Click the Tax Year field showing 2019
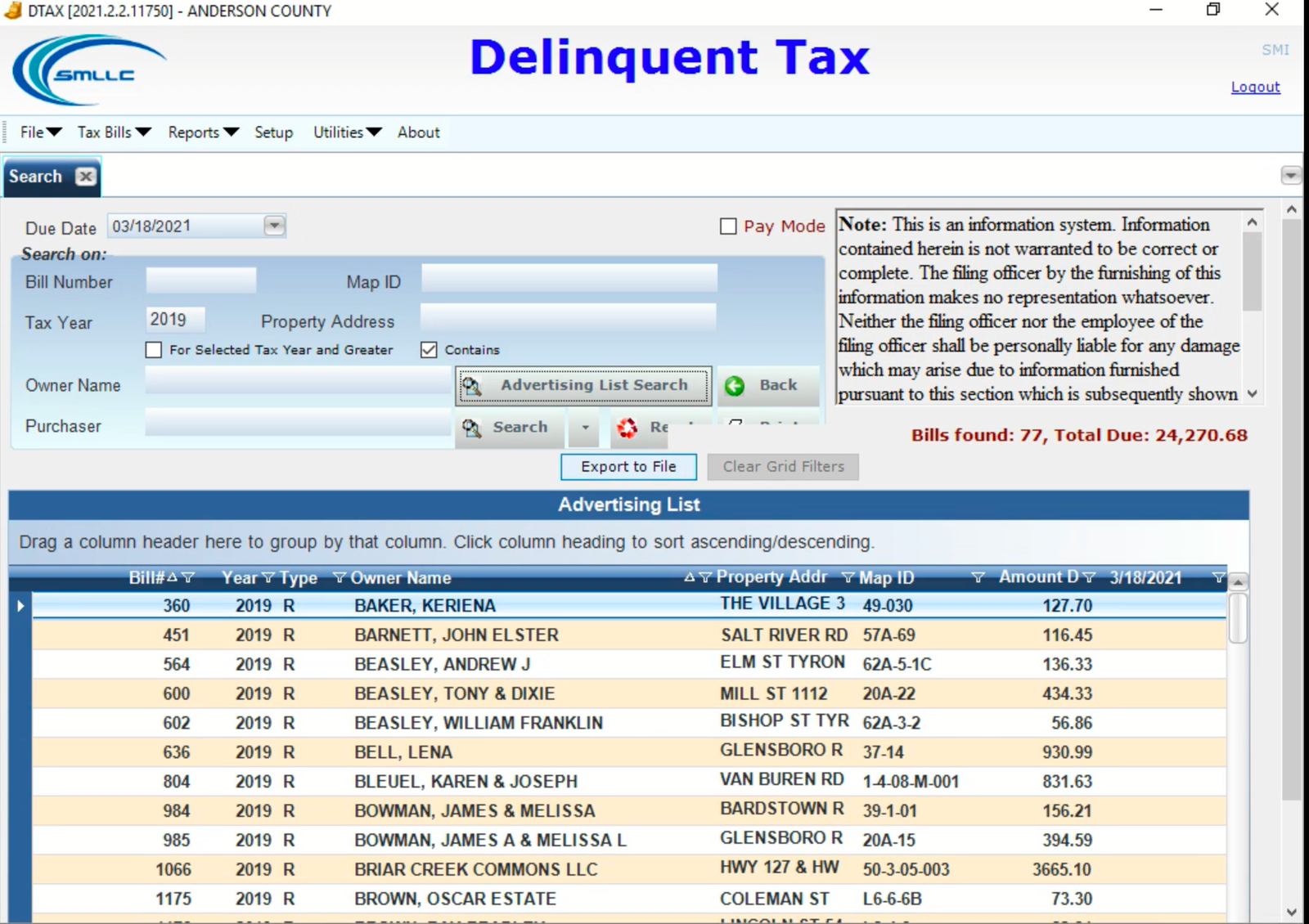The width and height of the screenshot is (1309, 924). [x=175, y=320]
